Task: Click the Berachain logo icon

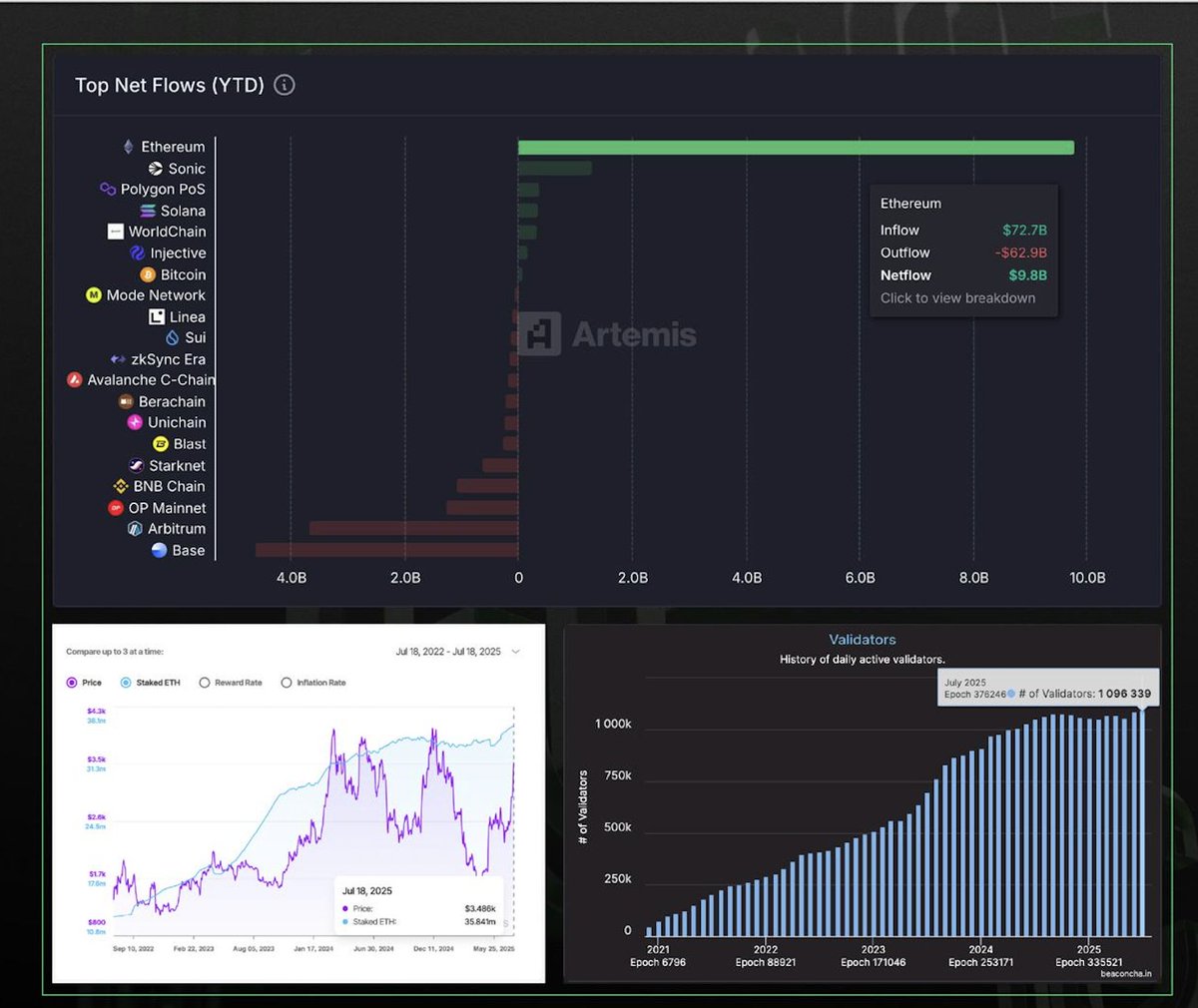Action: click(126, 401)
